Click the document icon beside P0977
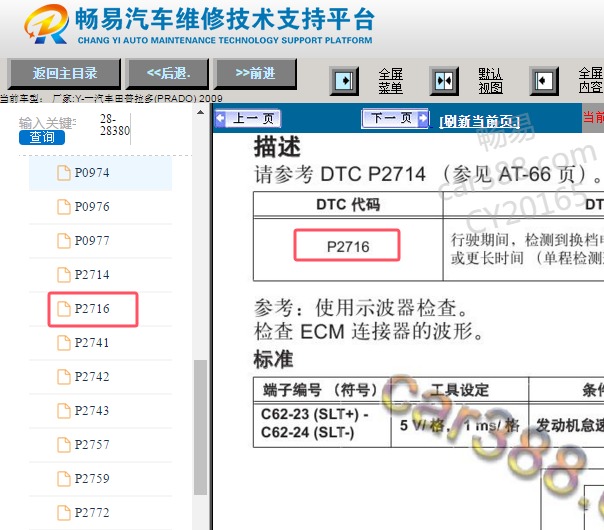Viewport: 604px width, 530px height. point(64,240)
